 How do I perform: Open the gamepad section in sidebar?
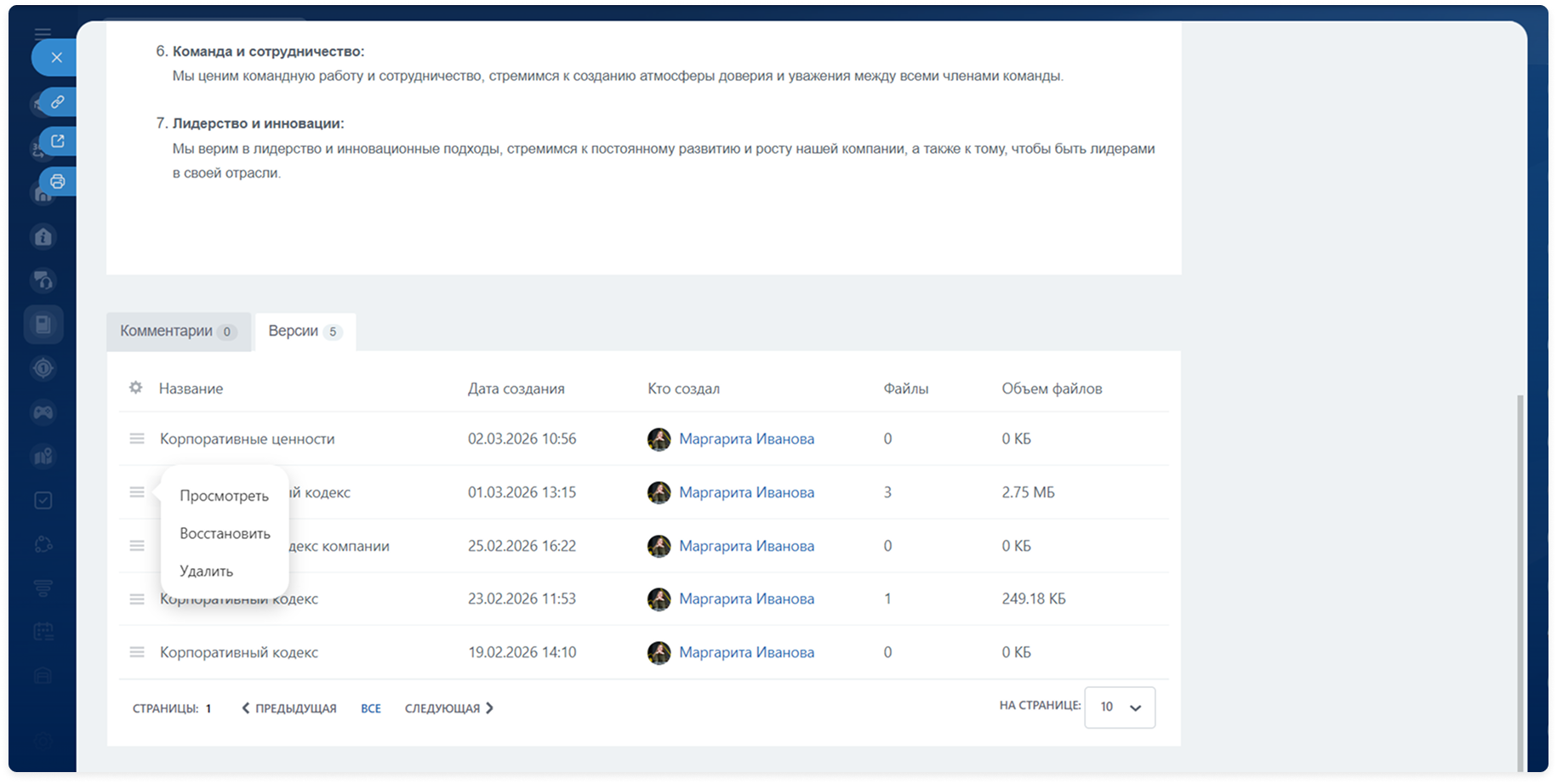point(43,412)
